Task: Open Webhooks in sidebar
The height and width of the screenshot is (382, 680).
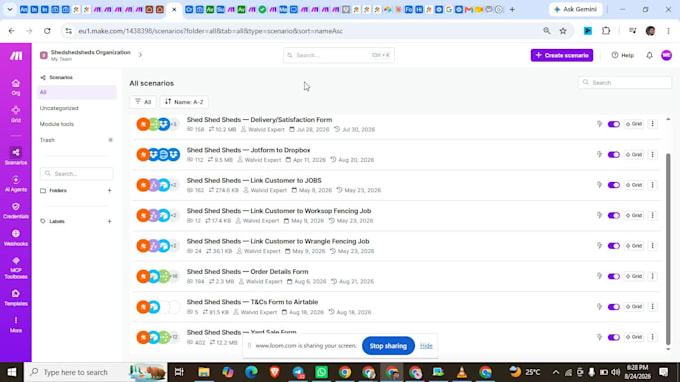Action: click(16, 238)
